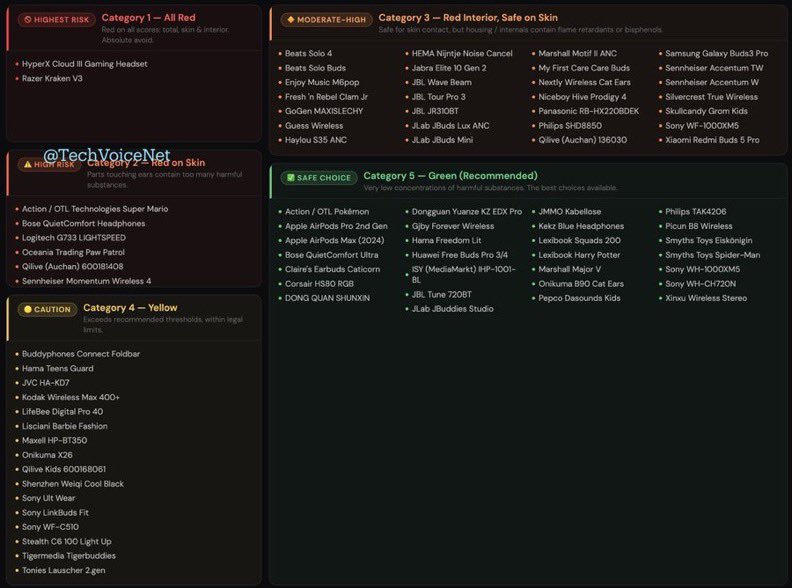Click the HIGHEST RISK badge
Viewport: 792px width, 588px height.
point(57,20)
